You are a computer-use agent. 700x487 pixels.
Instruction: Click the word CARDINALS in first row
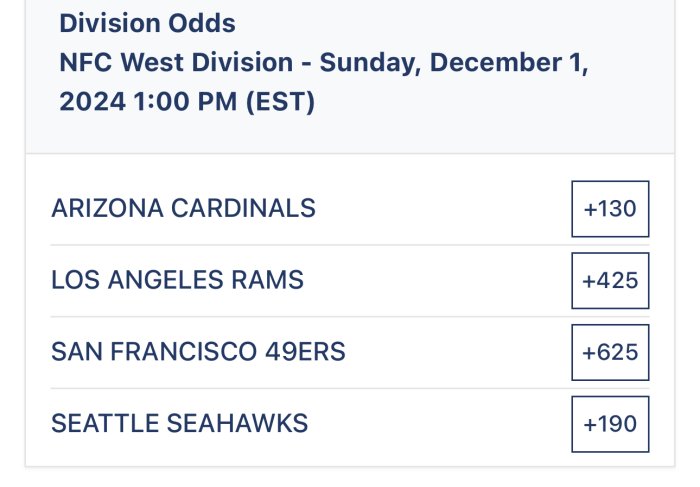pyautogui.click(x=243, y=208)
